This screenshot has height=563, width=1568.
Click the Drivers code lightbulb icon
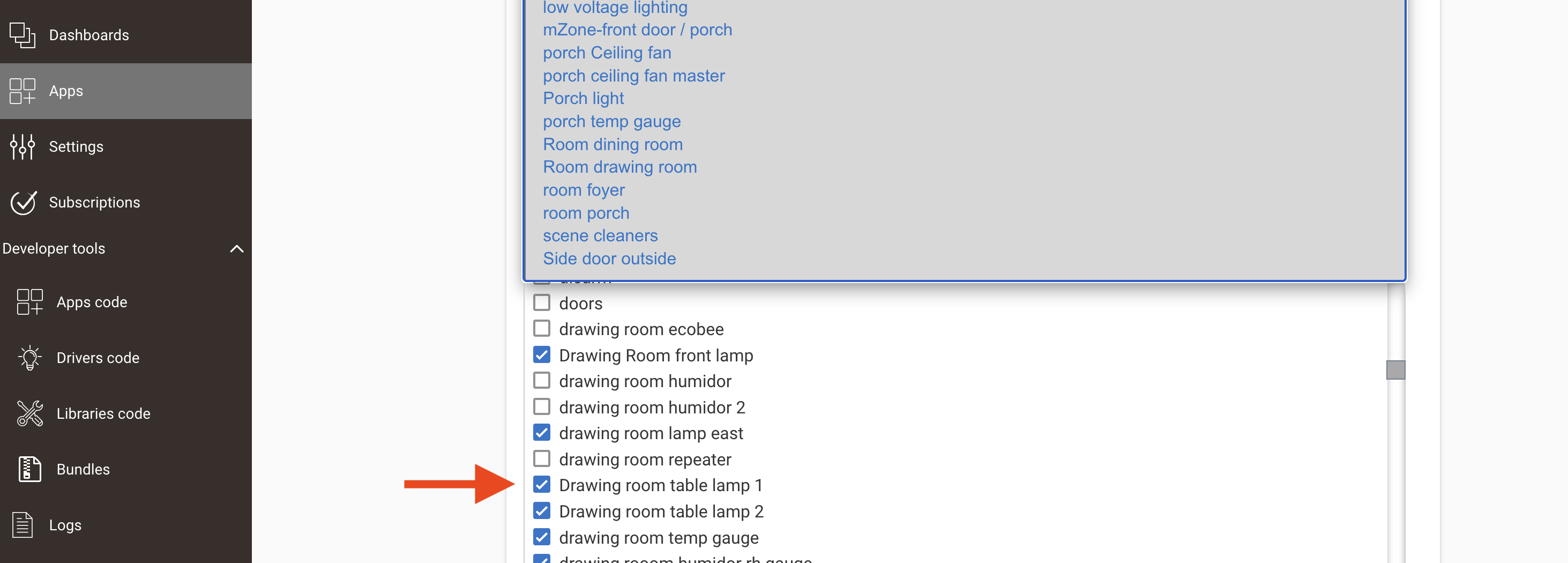pos(30,358)
